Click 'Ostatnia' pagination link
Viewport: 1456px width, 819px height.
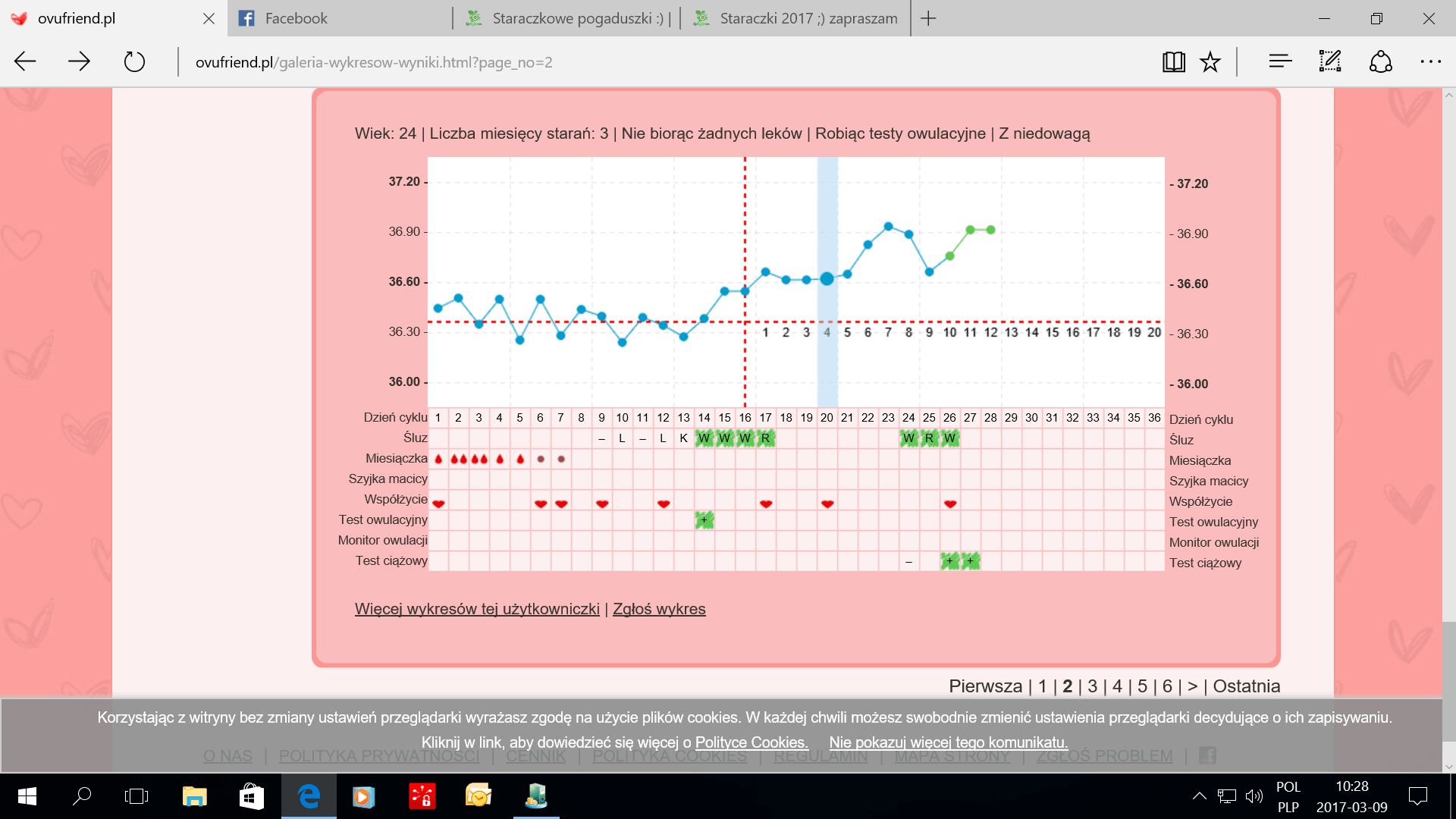[1246, 686]
